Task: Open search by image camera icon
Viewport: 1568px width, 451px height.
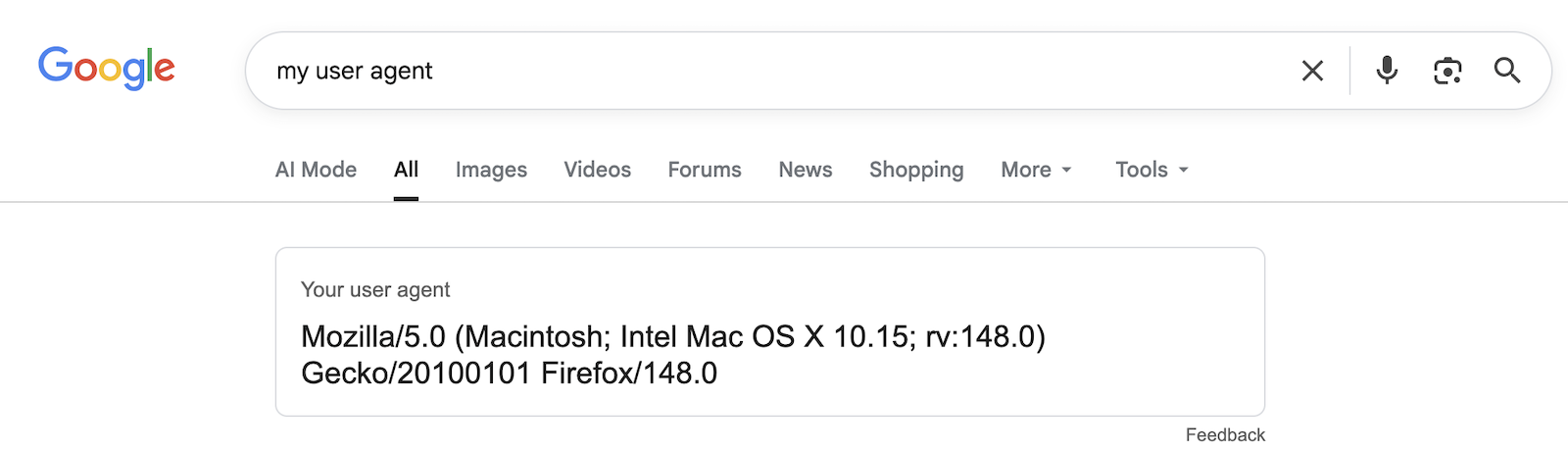Action: pos(1447,71)
